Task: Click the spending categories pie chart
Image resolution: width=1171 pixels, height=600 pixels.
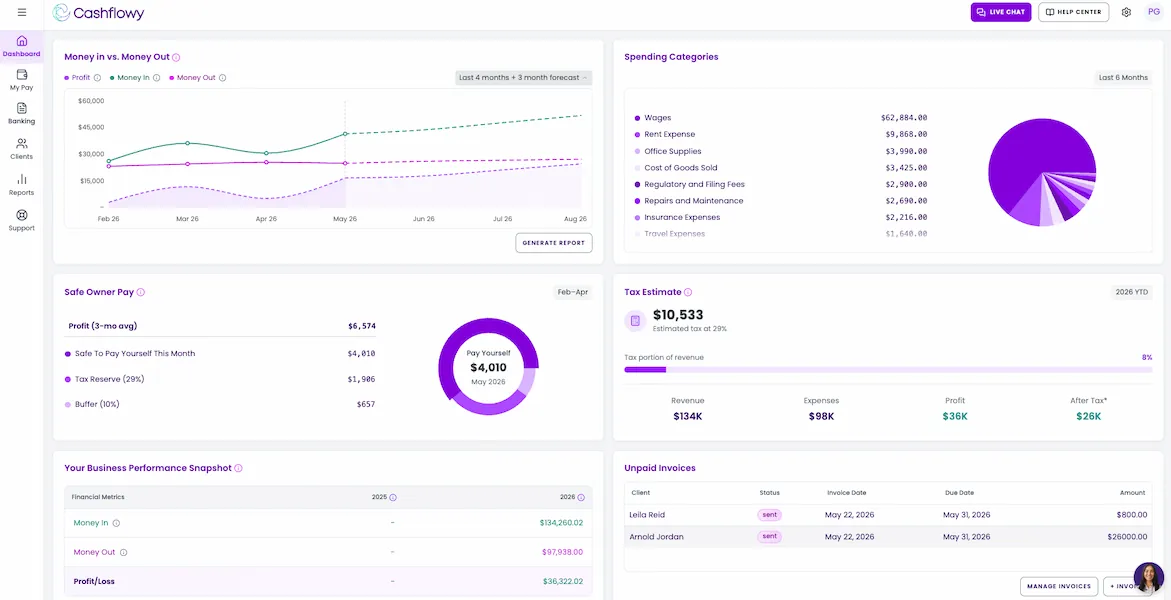Action: [x=1042, y=172]
